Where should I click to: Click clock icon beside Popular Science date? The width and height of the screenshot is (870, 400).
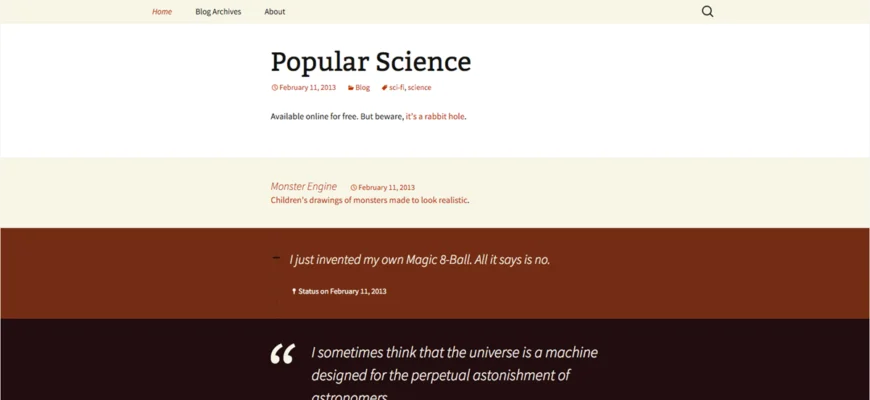[x=274, y=88]
